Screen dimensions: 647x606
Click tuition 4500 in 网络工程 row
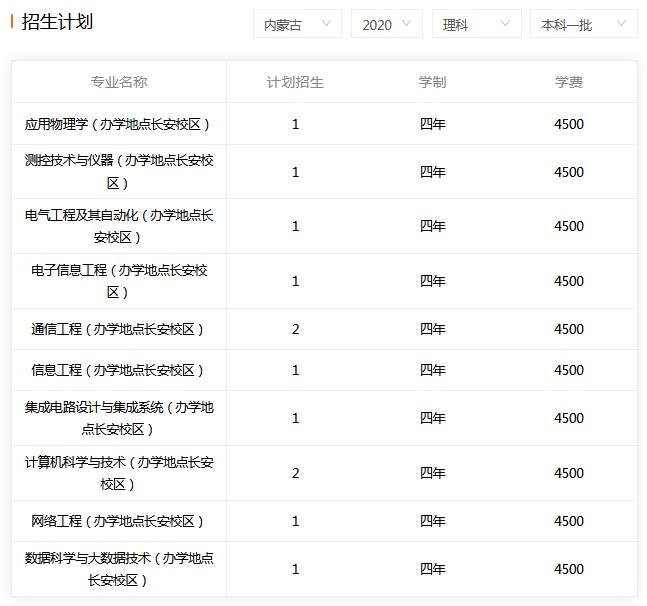pos(569,521)
